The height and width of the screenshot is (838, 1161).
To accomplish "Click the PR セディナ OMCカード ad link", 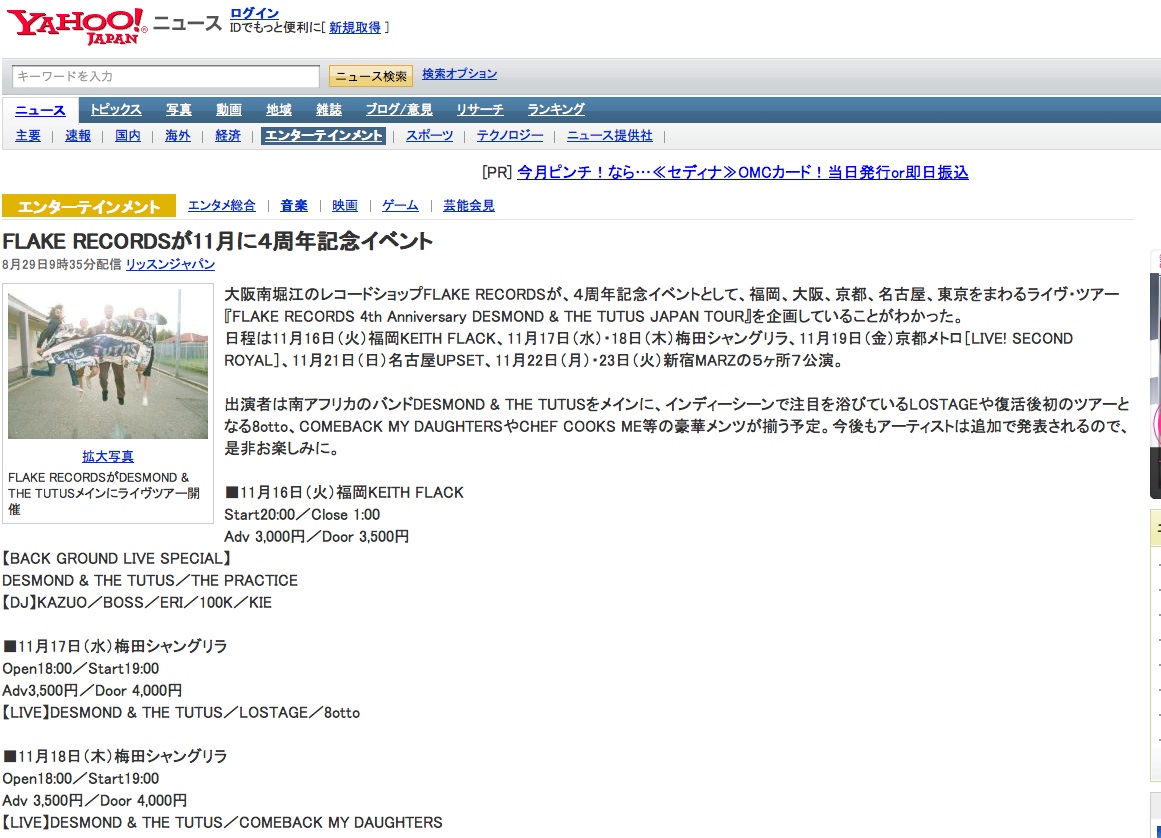I will [x=743, y=172].
